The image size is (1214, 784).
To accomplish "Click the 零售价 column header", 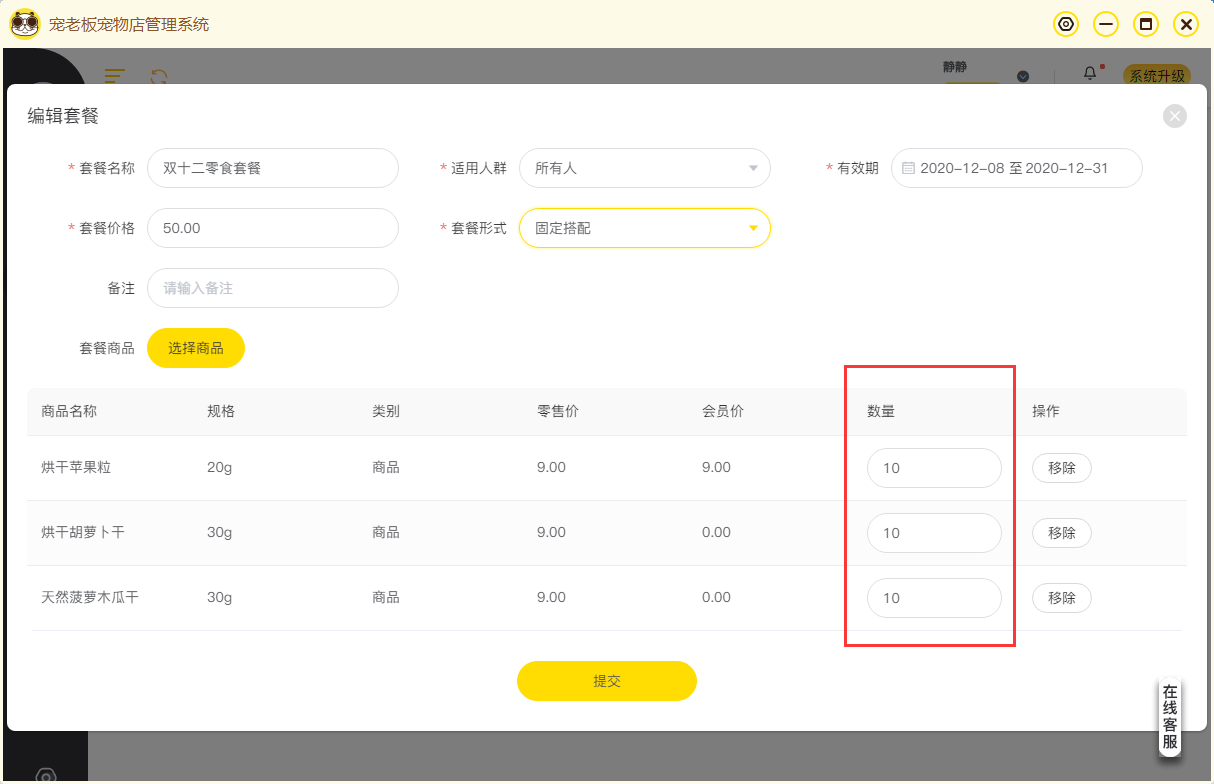I will point(558,411).
